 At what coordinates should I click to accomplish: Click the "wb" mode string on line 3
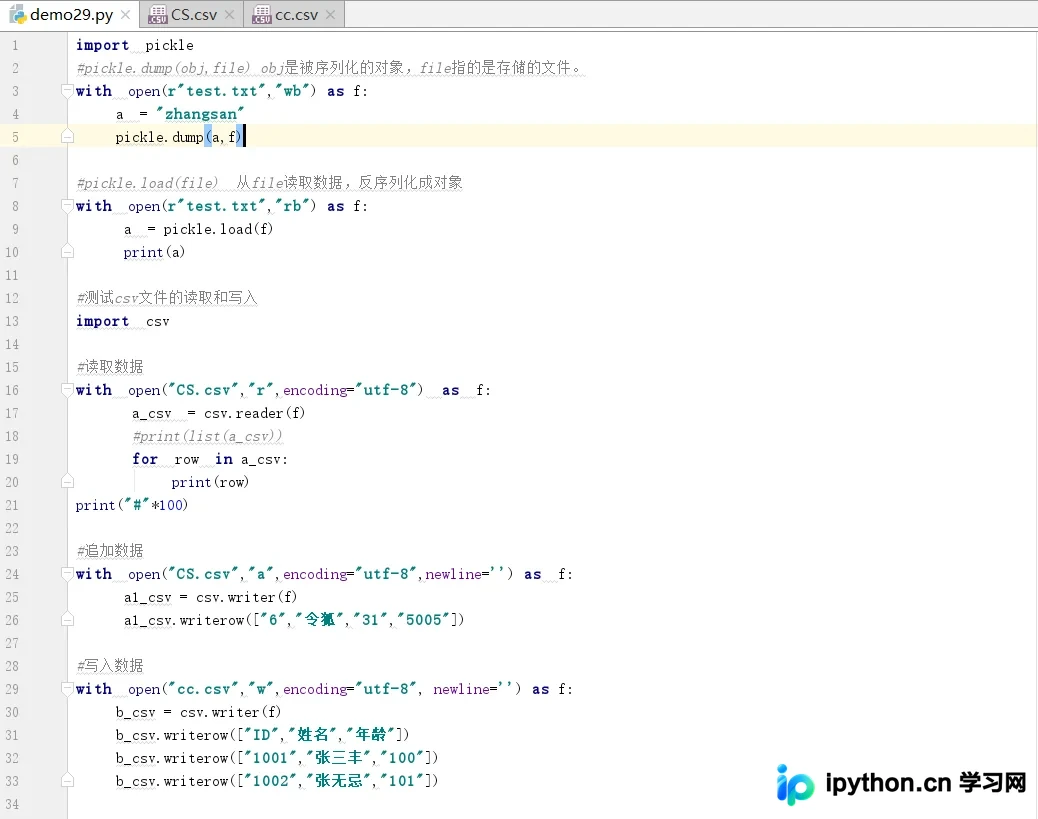tap(292, 91)
